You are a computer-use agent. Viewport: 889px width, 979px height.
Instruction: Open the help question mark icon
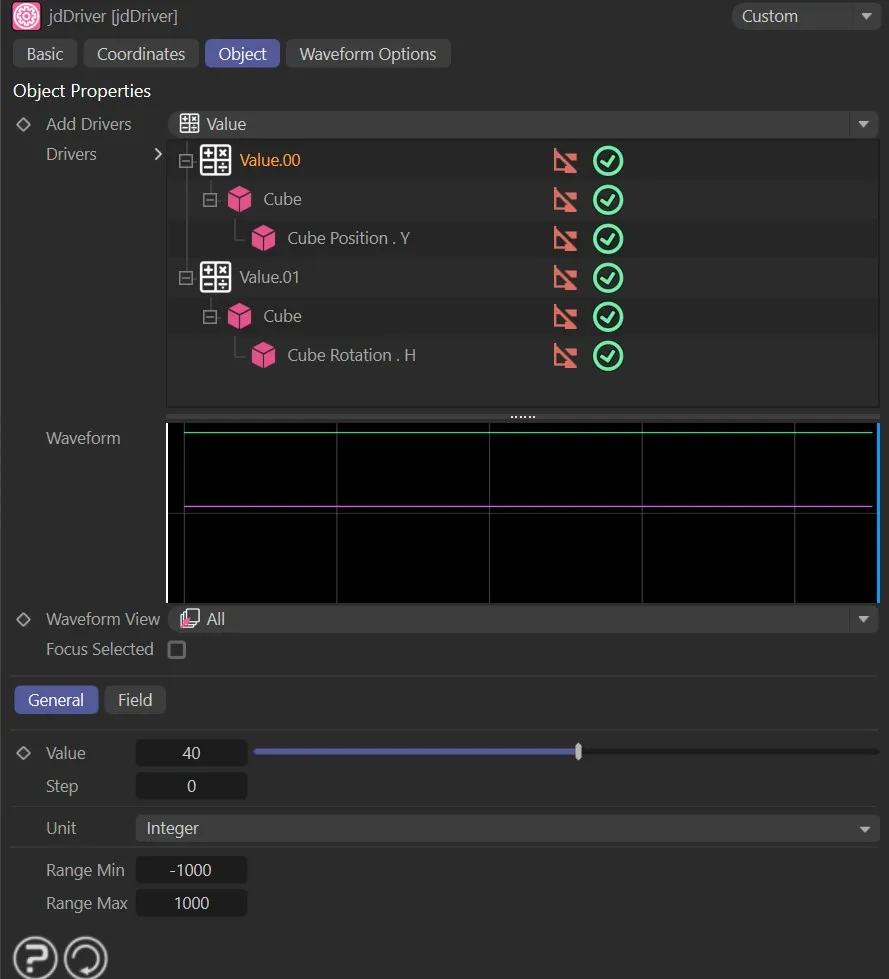pos(33,956)
